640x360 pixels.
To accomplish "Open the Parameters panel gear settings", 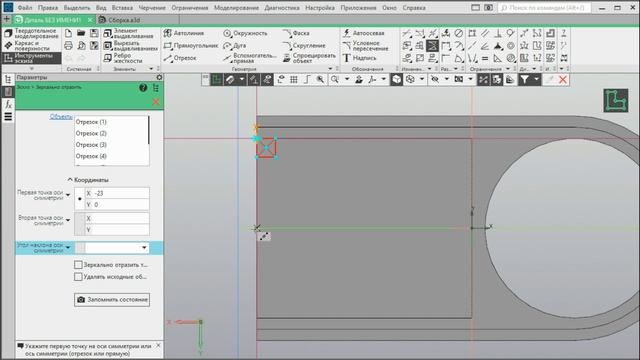I will pos(159,78).
